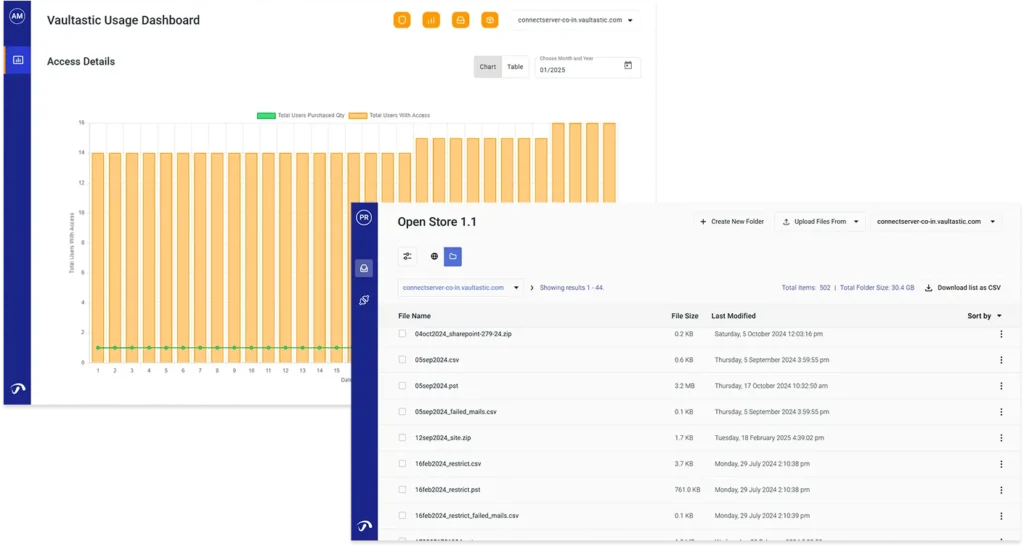
Task: Open the calendar picker for month and year
Action: 628,66
